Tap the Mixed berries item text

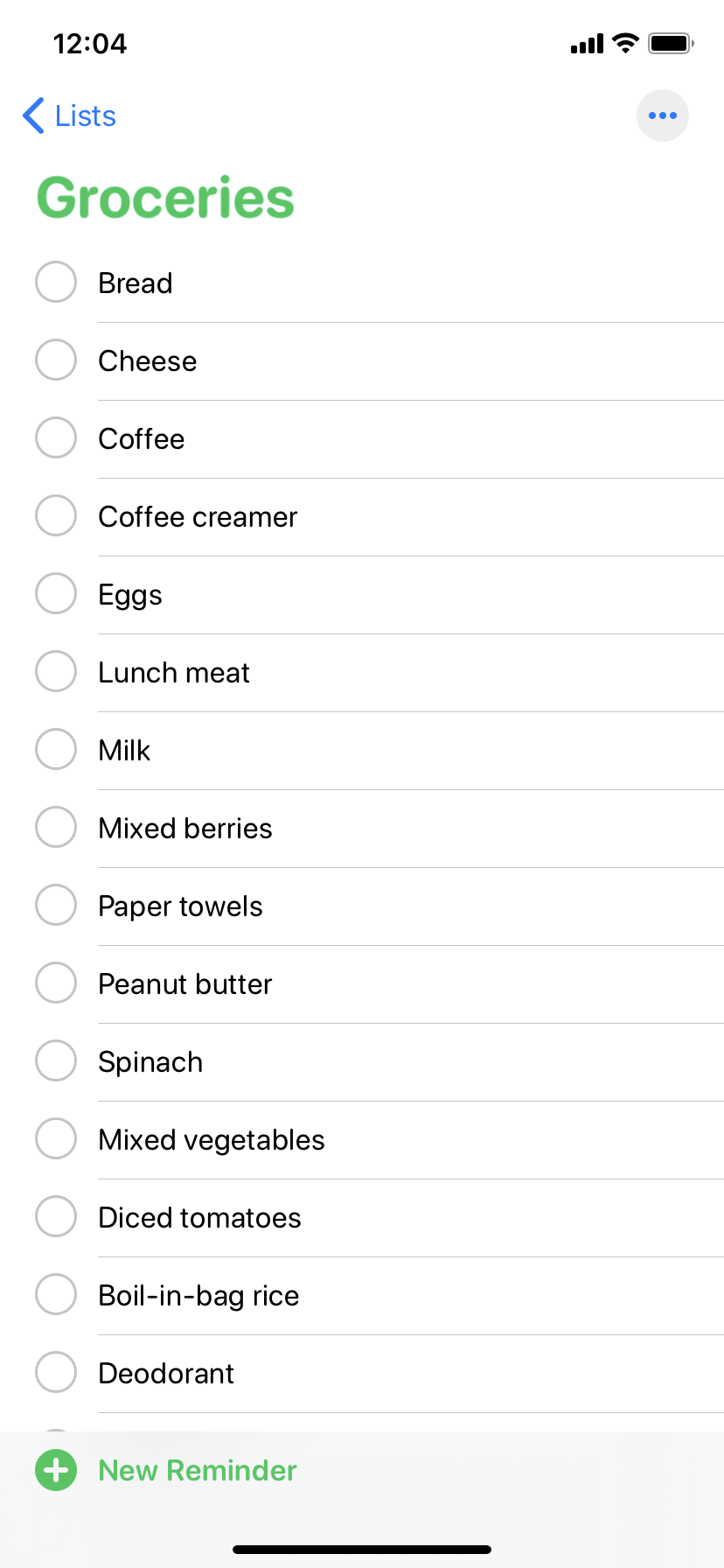[185, 828]
